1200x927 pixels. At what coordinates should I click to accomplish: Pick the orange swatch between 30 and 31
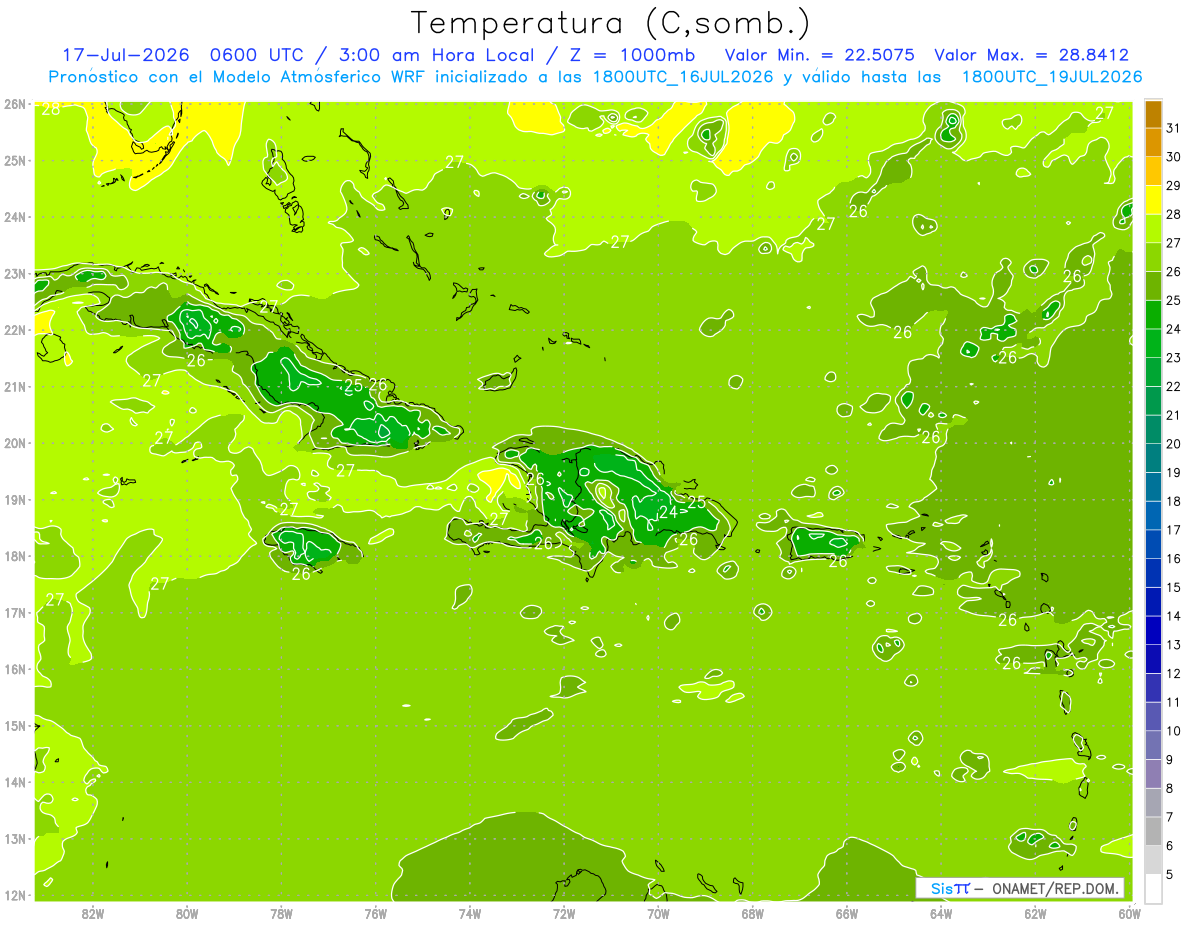(x=1153, y=143)
